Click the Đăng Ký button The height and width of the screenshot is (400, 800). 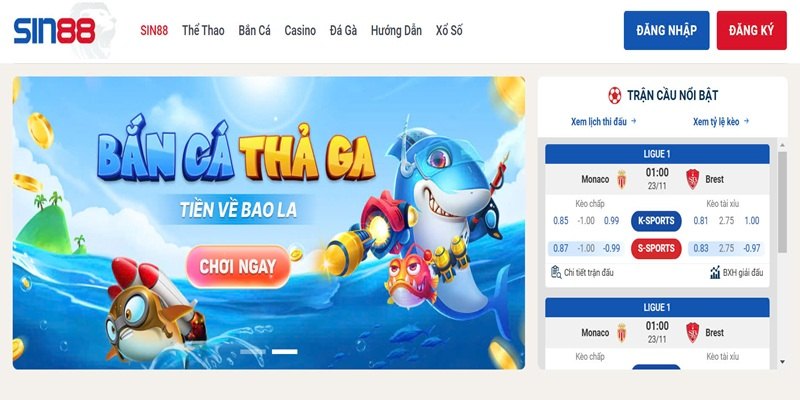pyautogui.click(x=752, y=31)
